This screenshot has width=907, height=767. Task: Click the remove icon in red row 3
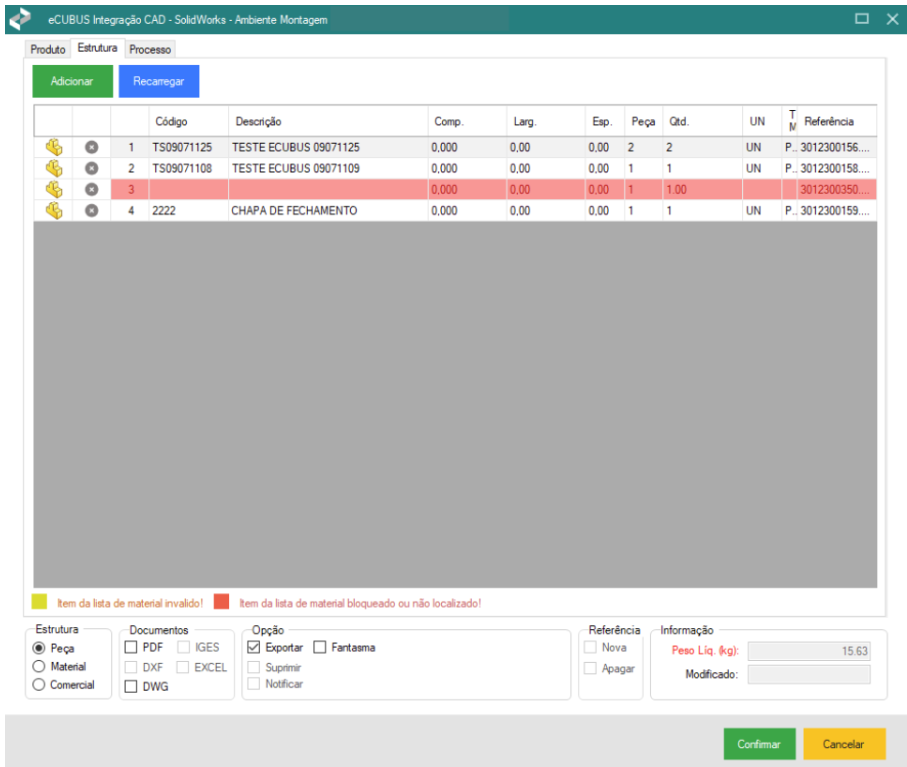91,189
